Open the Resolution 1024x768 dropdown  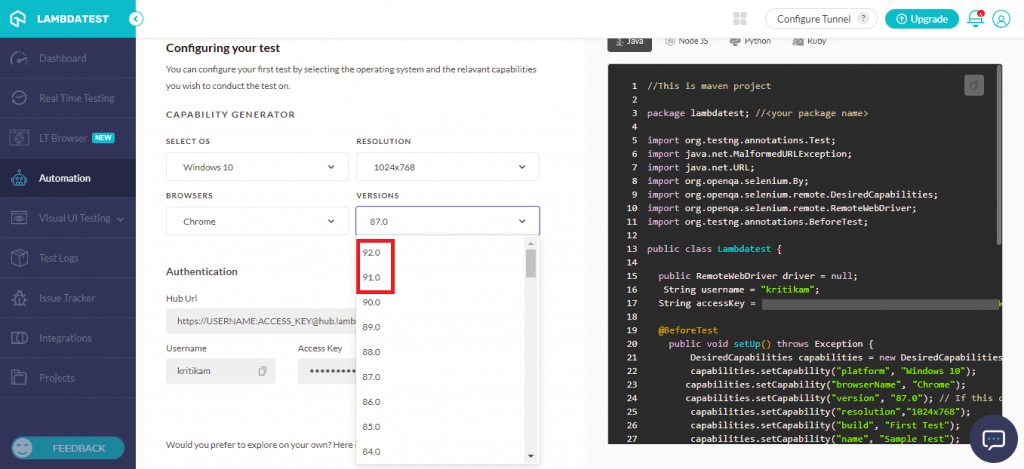(447, 166)
